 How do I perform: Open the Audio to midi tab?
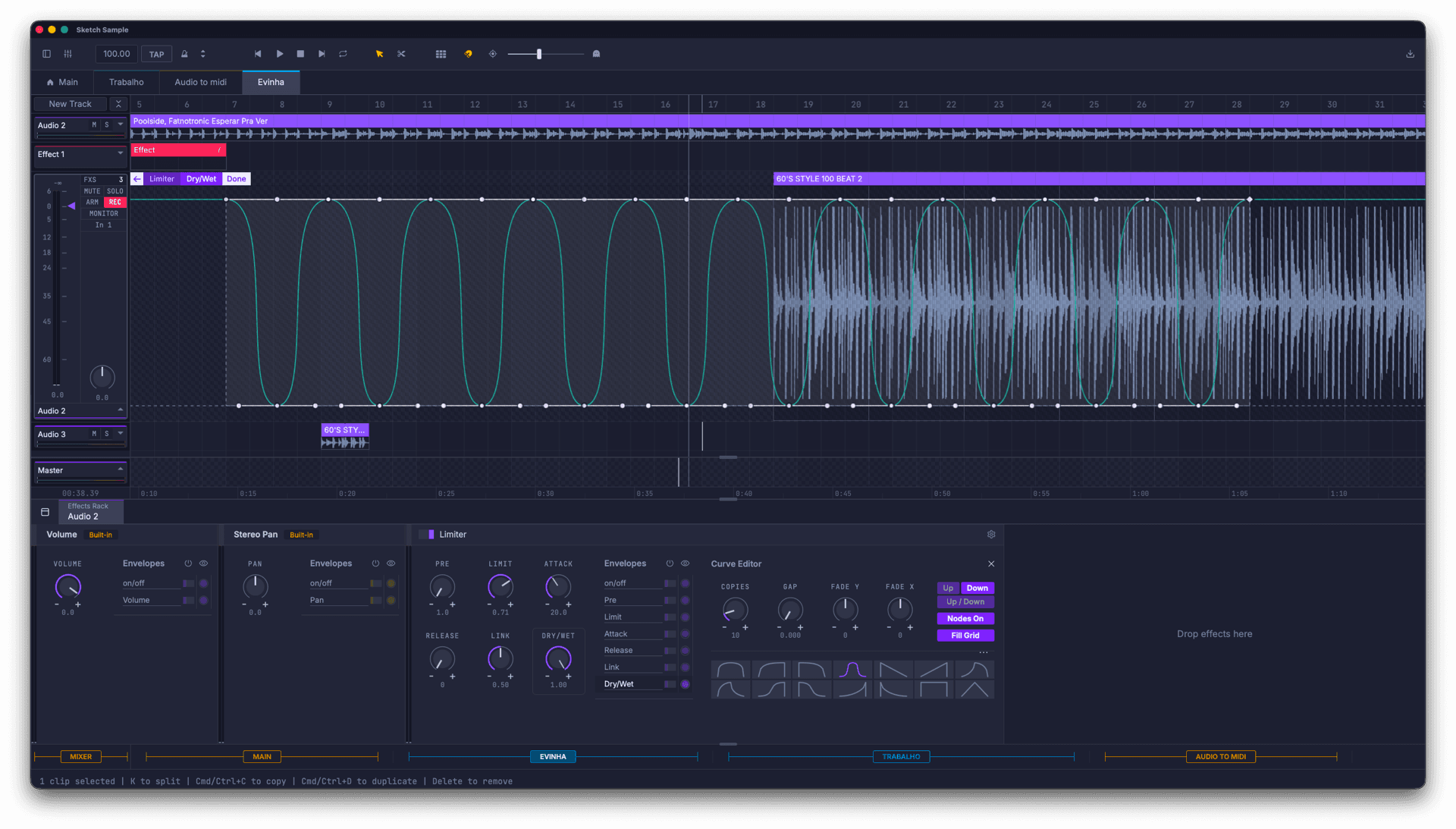[200, 82]
